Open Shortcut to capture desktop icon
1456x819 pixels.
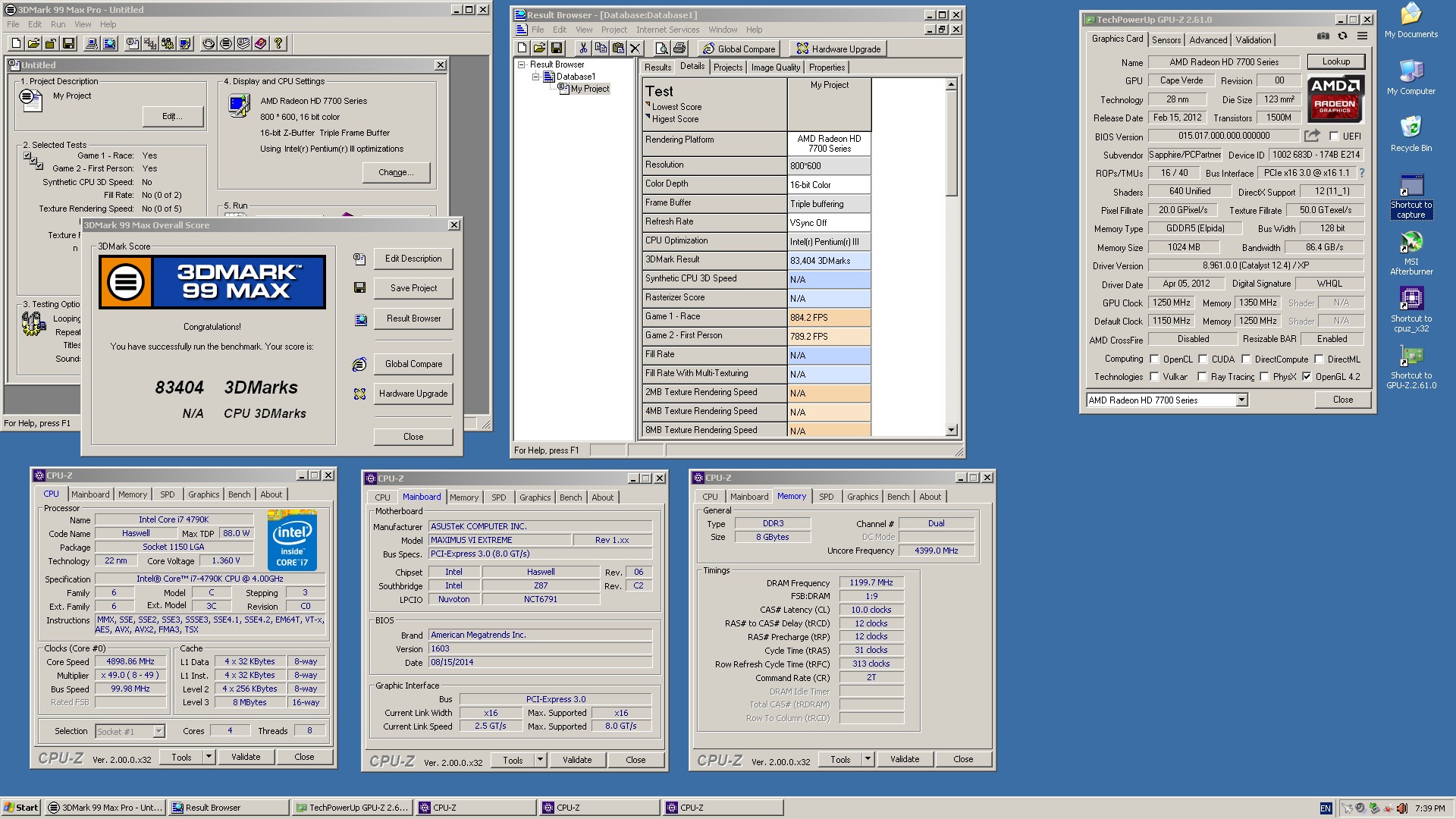(x=1411, y=196)
